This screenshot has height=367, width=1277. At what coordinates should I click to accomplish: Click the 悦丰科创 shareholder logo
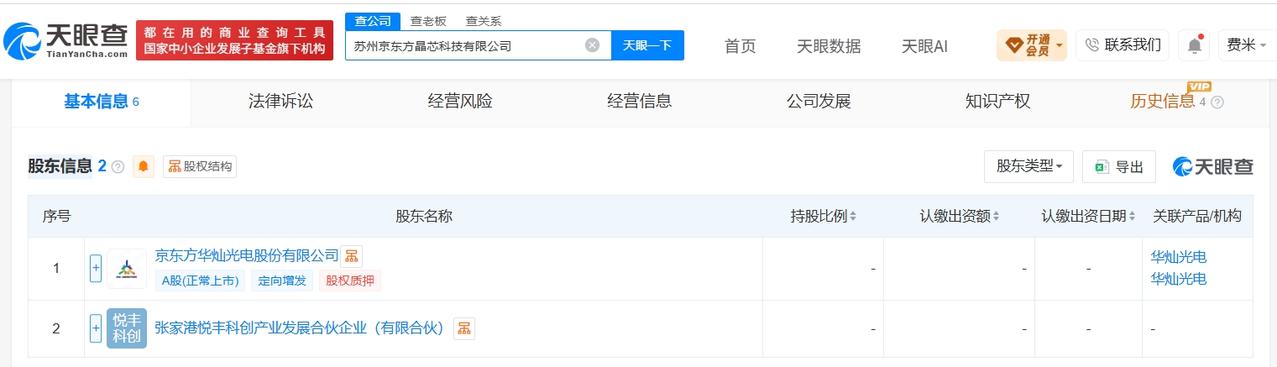click(127, 328)
